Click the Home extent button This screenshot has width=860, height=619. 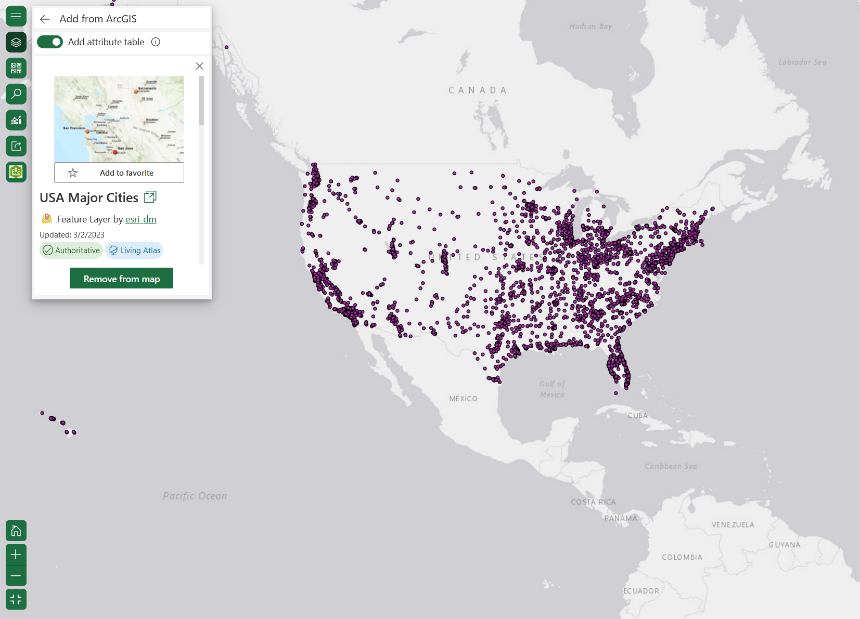point(16,531)
